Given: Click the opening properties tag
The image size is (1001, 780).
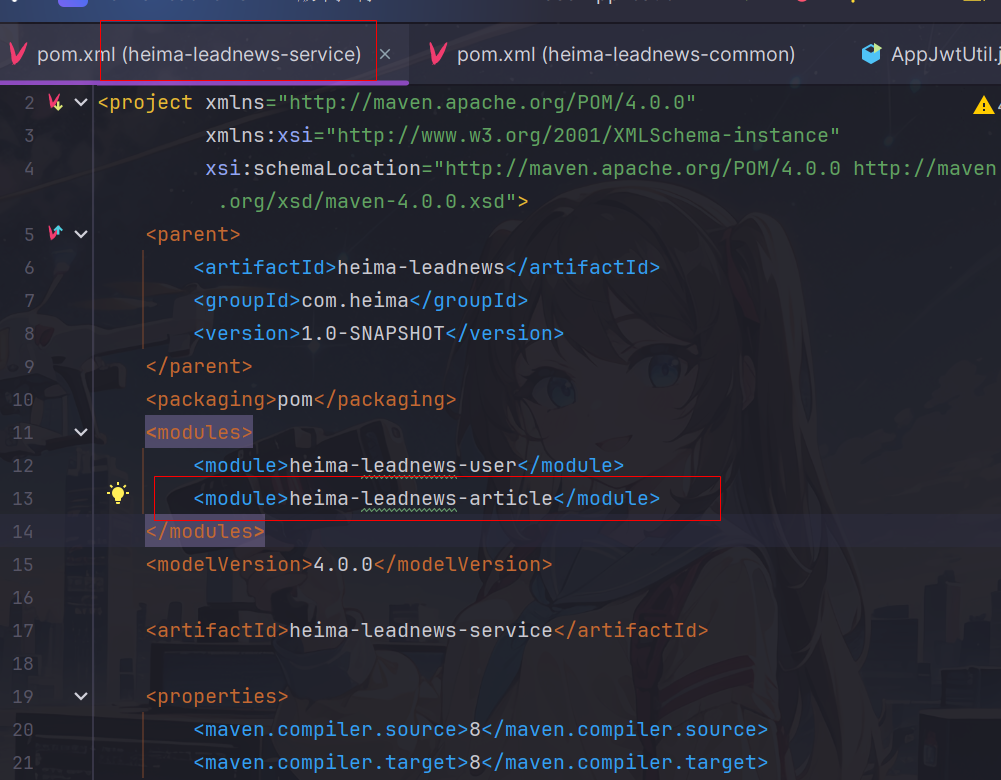Looking at the screenshot, I should point(217,696).
